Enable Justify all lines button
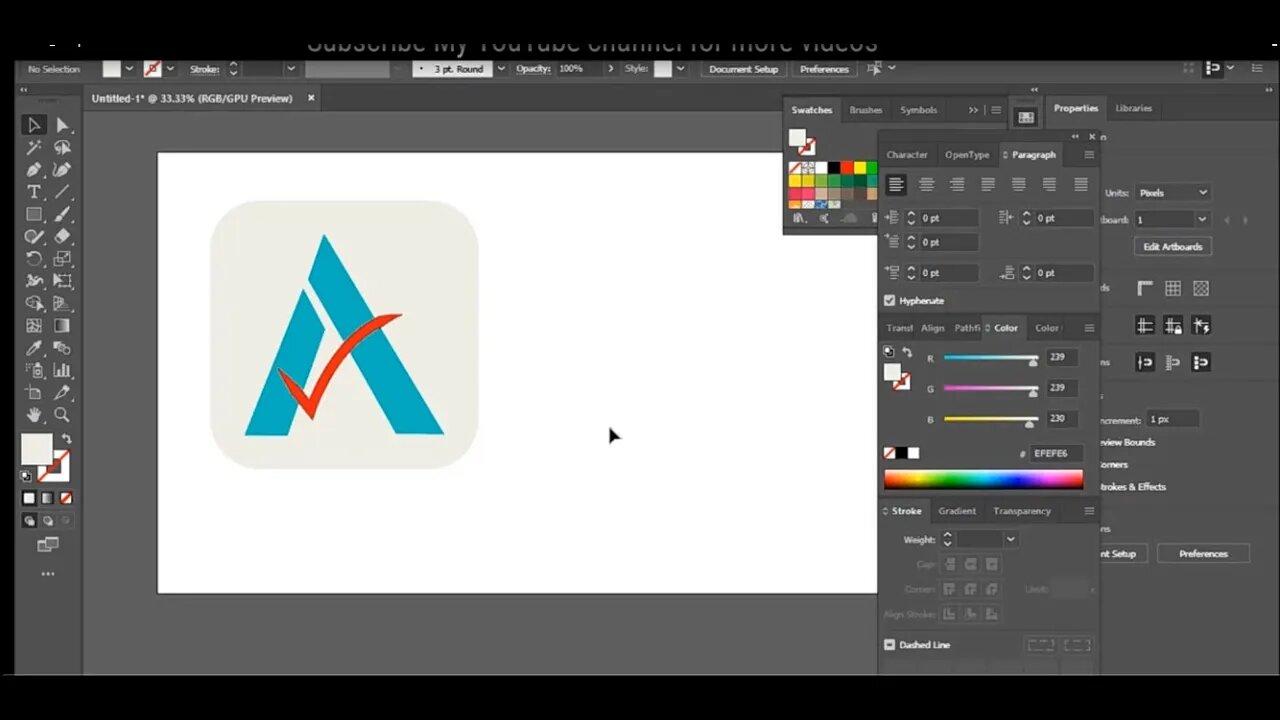The height and width of the screenshot is (720, 1280). (1080, 184)
